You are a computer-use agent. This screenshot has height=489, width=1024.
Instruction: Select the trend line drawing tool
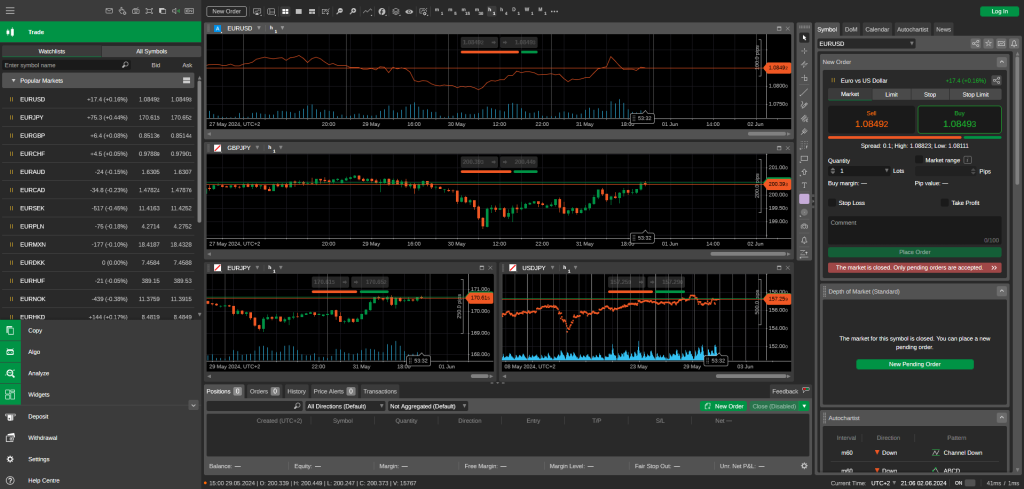(804, 91)
